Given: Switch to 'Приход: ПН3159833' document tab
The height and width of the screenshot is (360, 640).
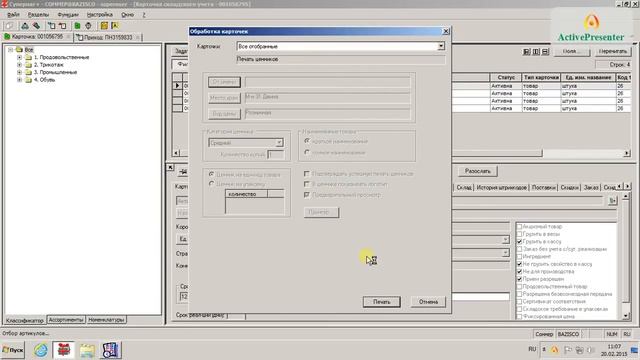Looking at the screenshot, I should pos(108,37).
